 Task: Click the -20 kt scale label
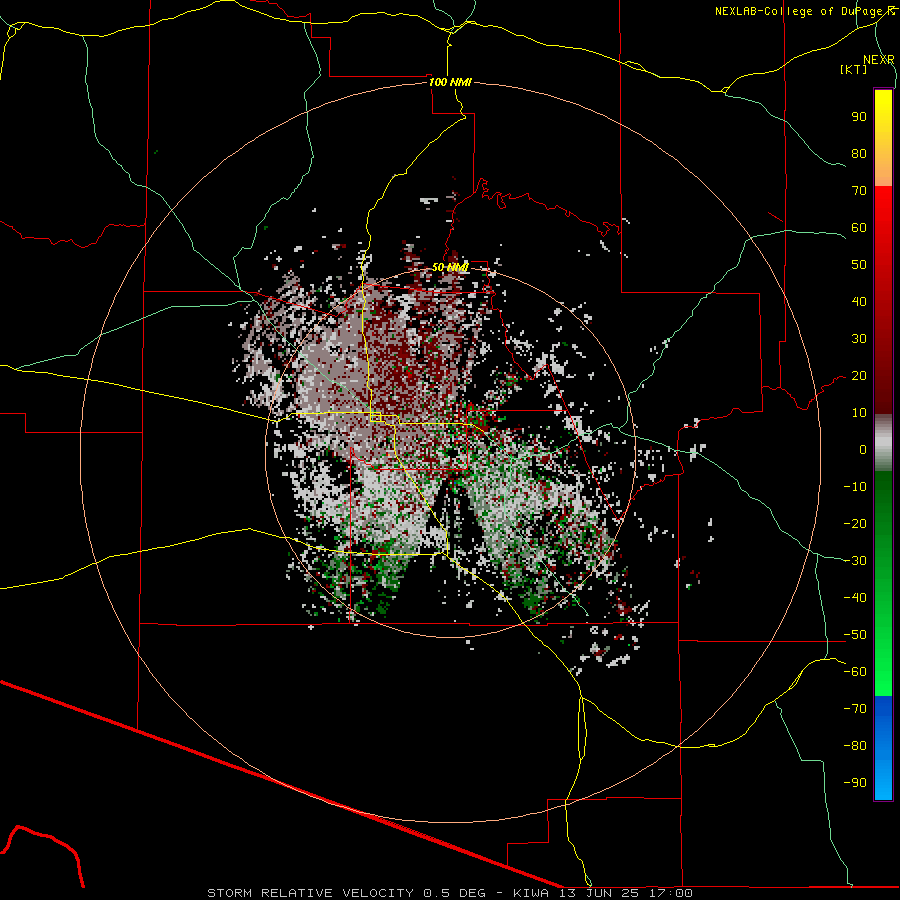pos(855,523)
